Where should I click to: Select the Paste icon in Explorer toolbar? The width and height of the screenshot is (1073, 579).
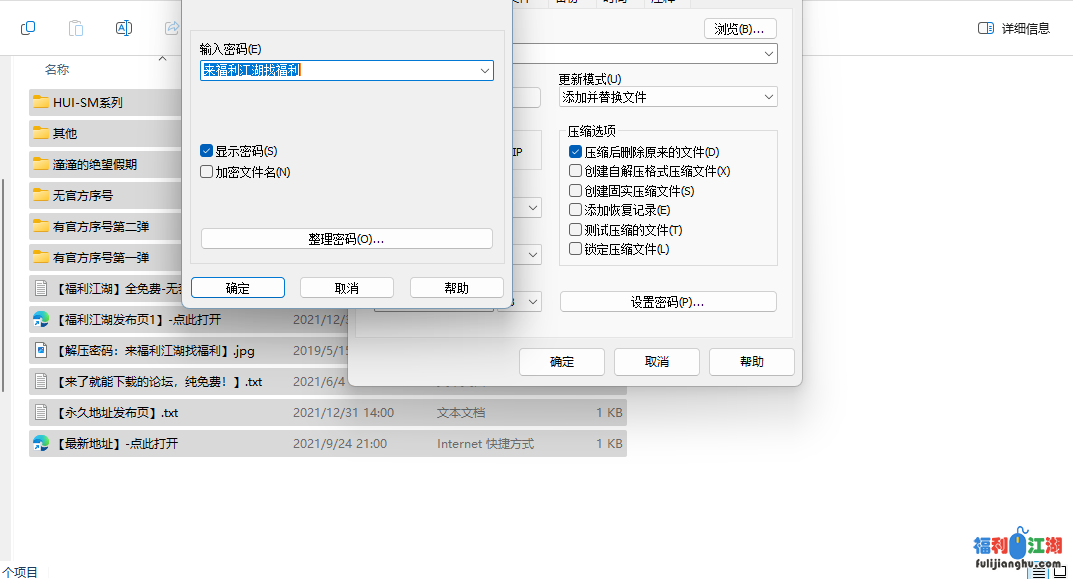[75, 28]
